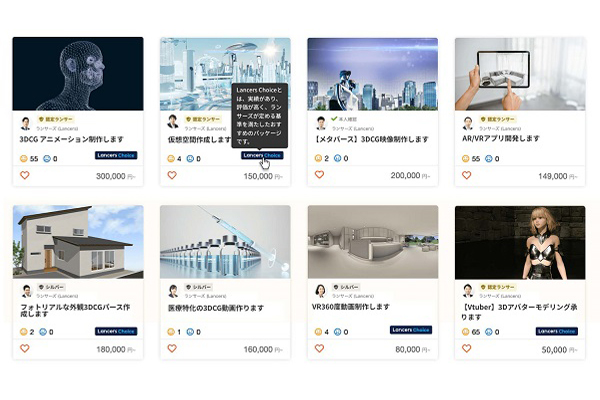Image resolution: width=600 pixels, height=400 pixels.
Task: Click seller avatar on 3DCG アニメーション card
Action: [x=26, y=123]
